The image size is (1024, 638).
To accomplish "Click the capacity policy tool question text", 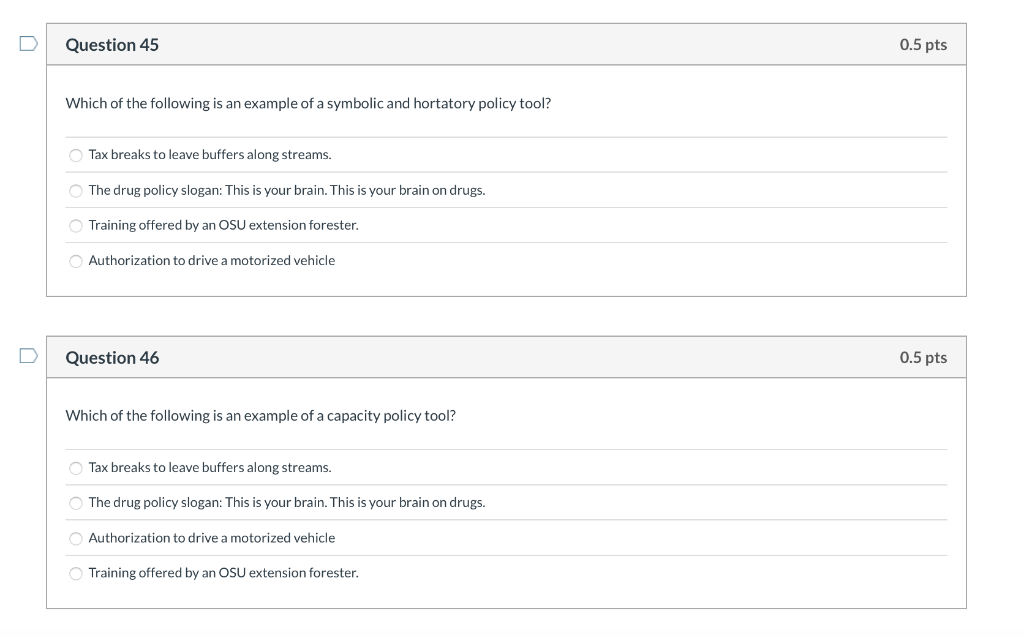I will [x=261, y=416].
